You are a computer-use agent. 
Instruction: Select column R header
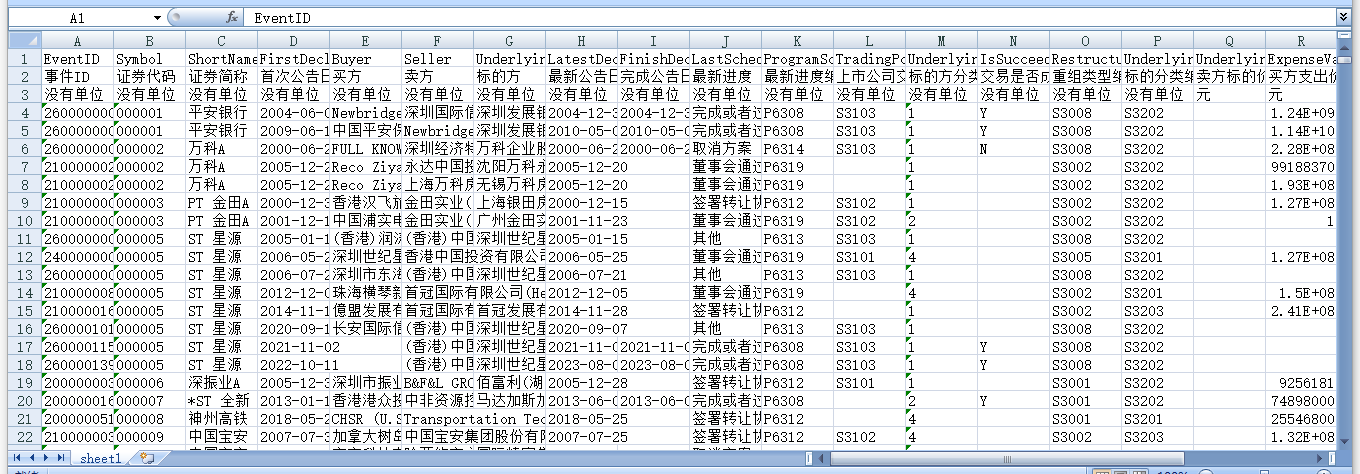(1301, 41)
